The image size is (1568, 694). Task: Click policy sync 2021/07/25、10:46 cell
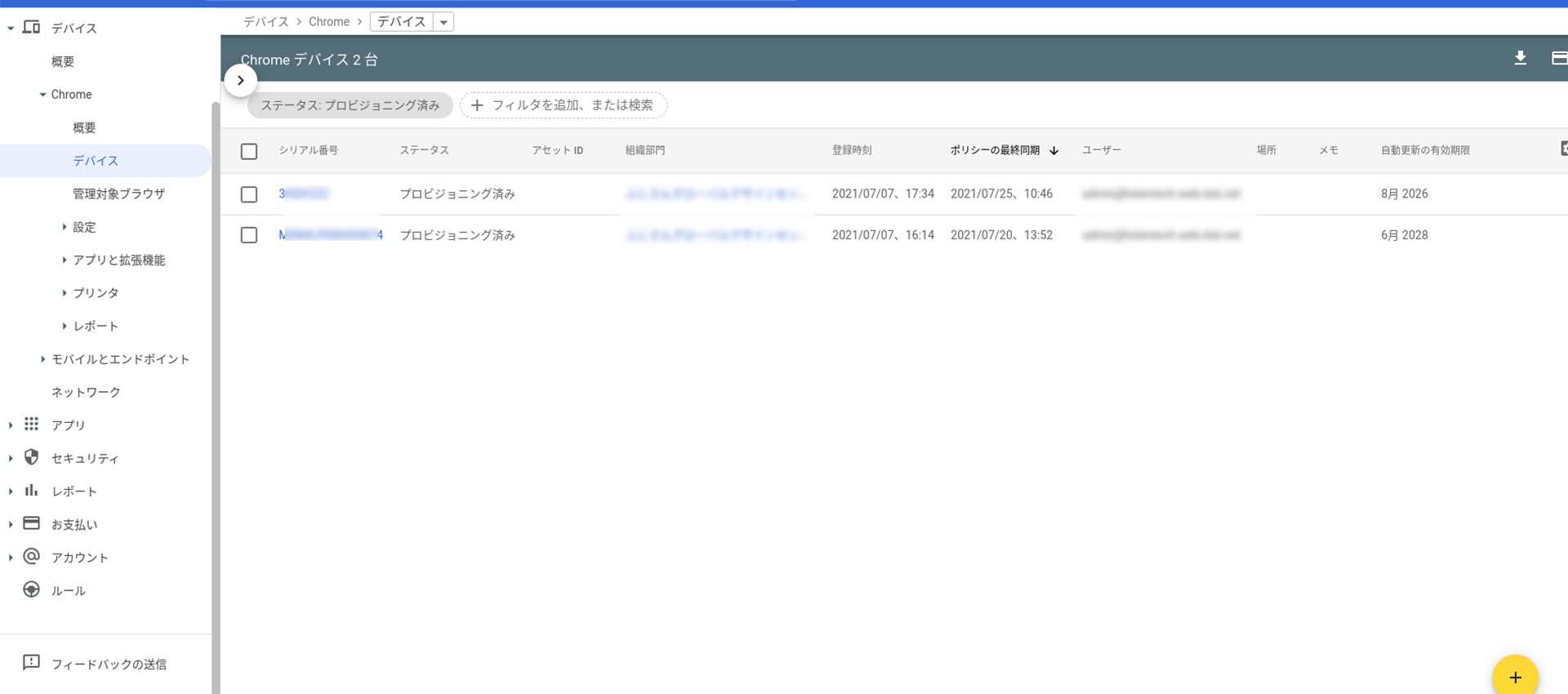click(x=1001, y=194)
